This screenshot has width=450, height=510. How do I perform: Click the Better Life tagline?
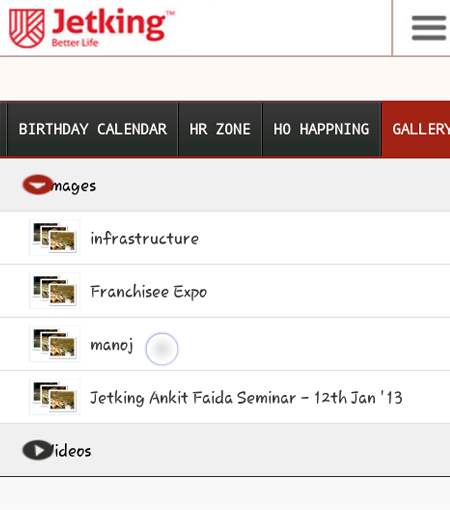point(75,43)
